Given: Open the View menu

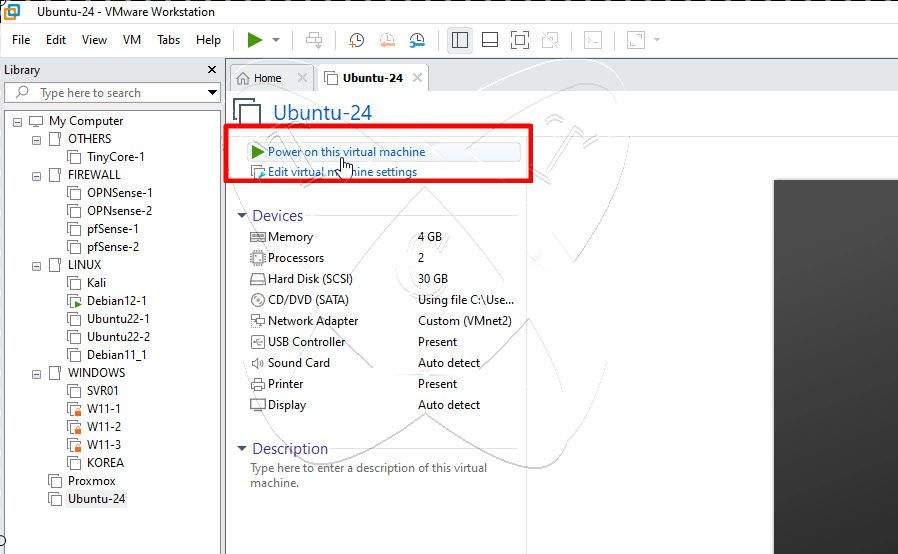Looking at the screenshot, I should click(94, 40).
